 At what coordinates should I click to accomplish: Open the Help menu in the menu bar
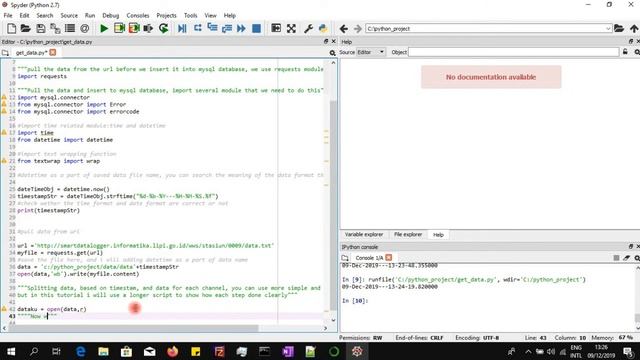pos(230,16)
